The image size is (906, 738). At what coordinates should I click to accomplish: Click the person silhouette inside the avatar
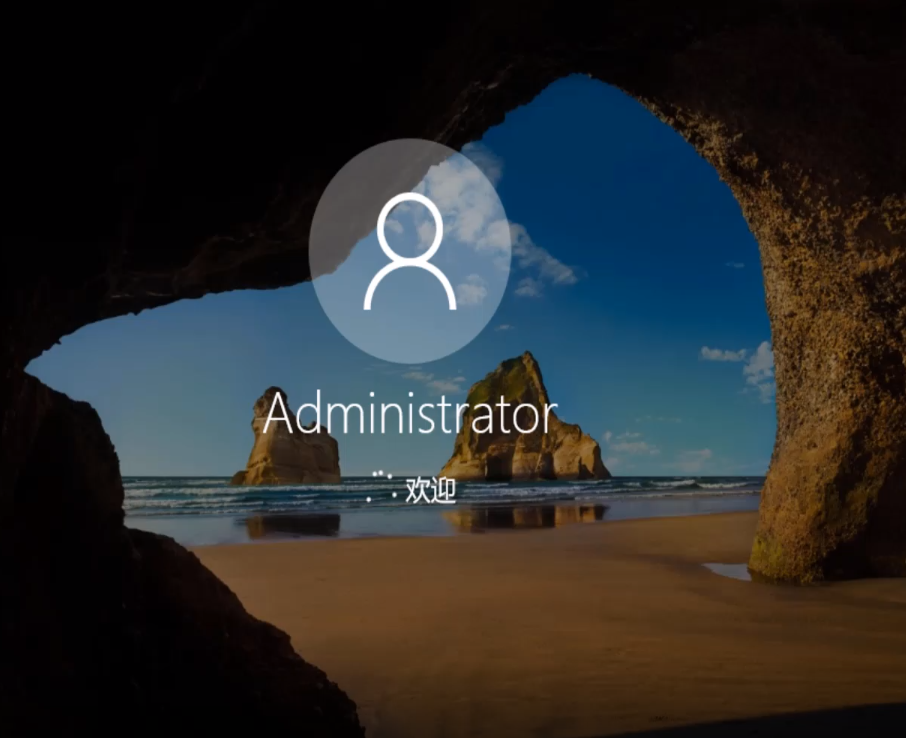[409, 250]
